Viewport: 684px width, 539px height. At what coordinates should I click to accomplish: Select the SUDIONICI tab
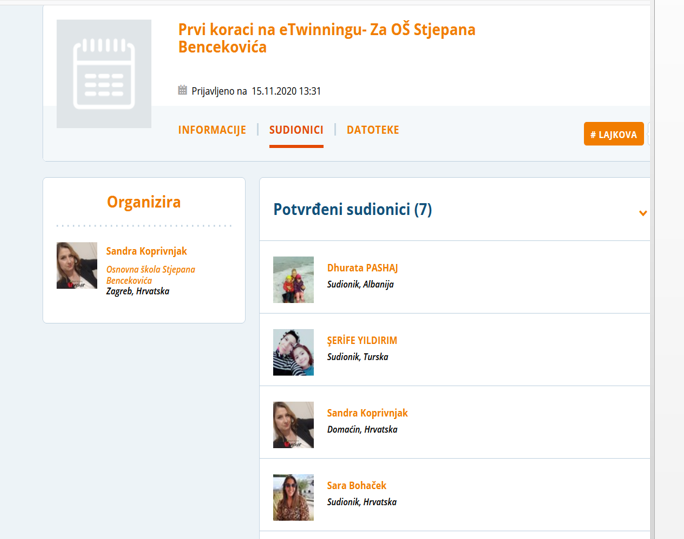pyautogui.click(x=296, y=130)
